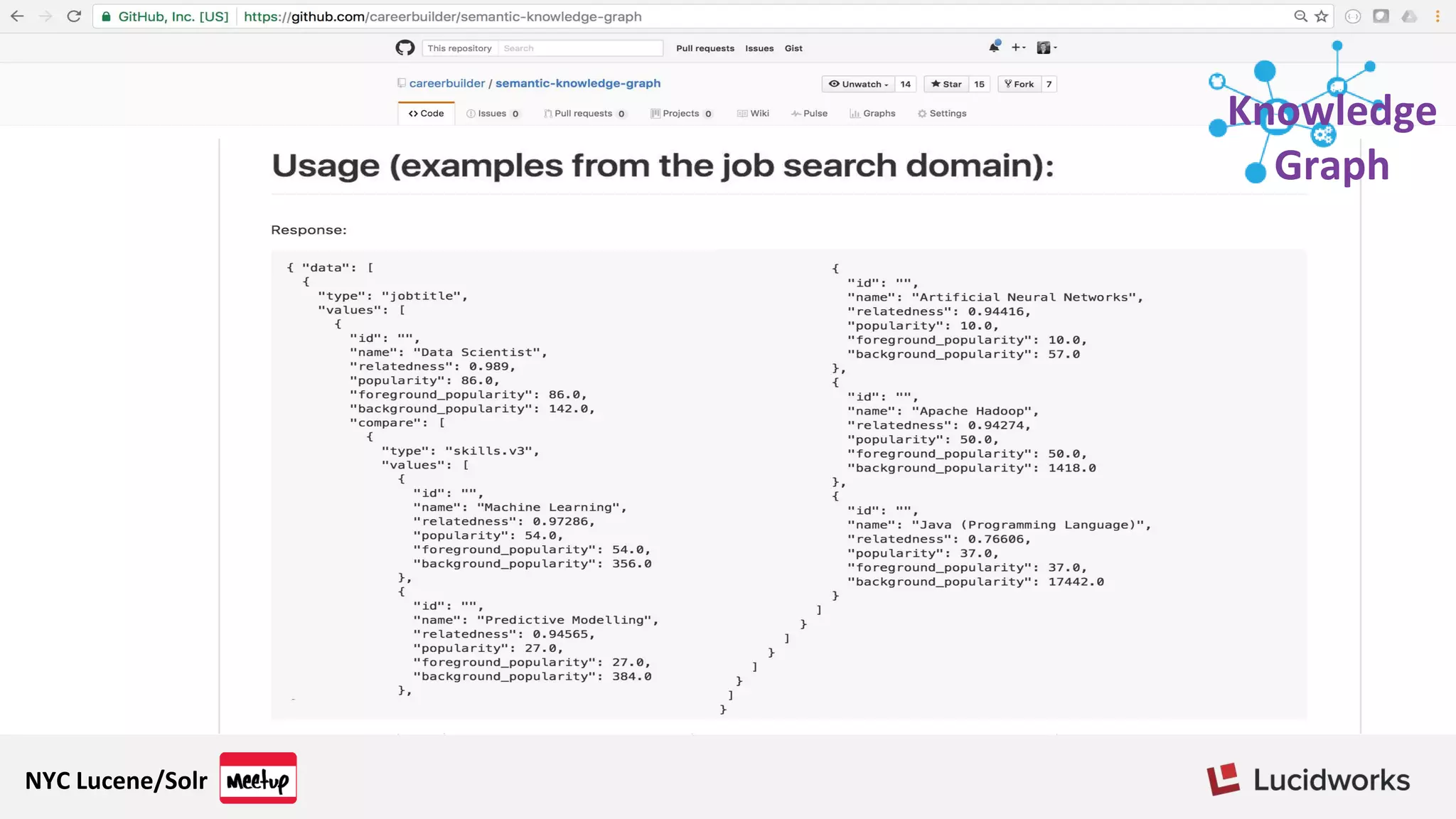1456x819 pixels.
Task: Click the repository search input field
Action: coord(580,48)
